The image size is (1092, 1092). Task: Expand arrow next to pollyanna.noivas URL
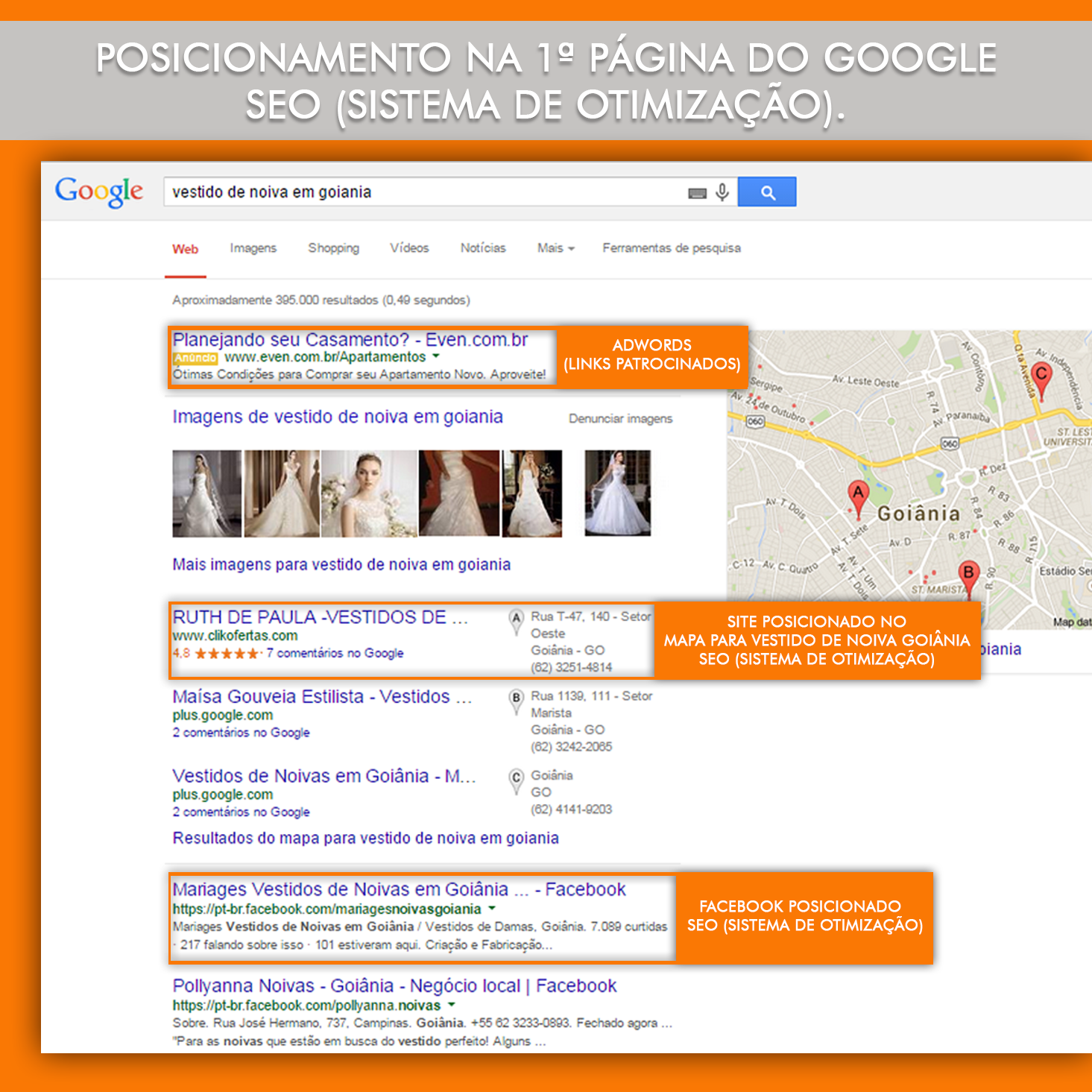[451, 1005]
